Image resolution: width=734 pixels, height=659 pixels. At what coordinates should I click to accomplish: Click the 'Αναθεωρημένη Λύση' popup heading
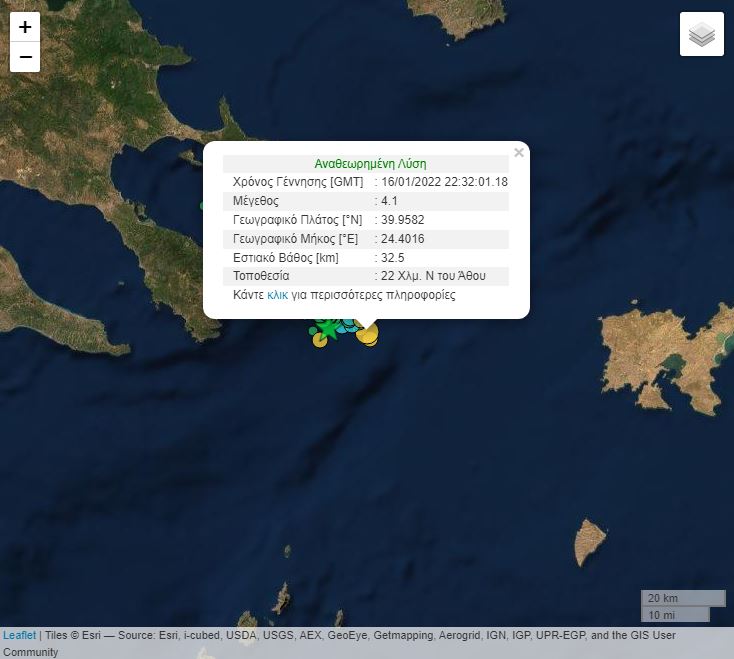pyautogui.click(x=370, y=164)
